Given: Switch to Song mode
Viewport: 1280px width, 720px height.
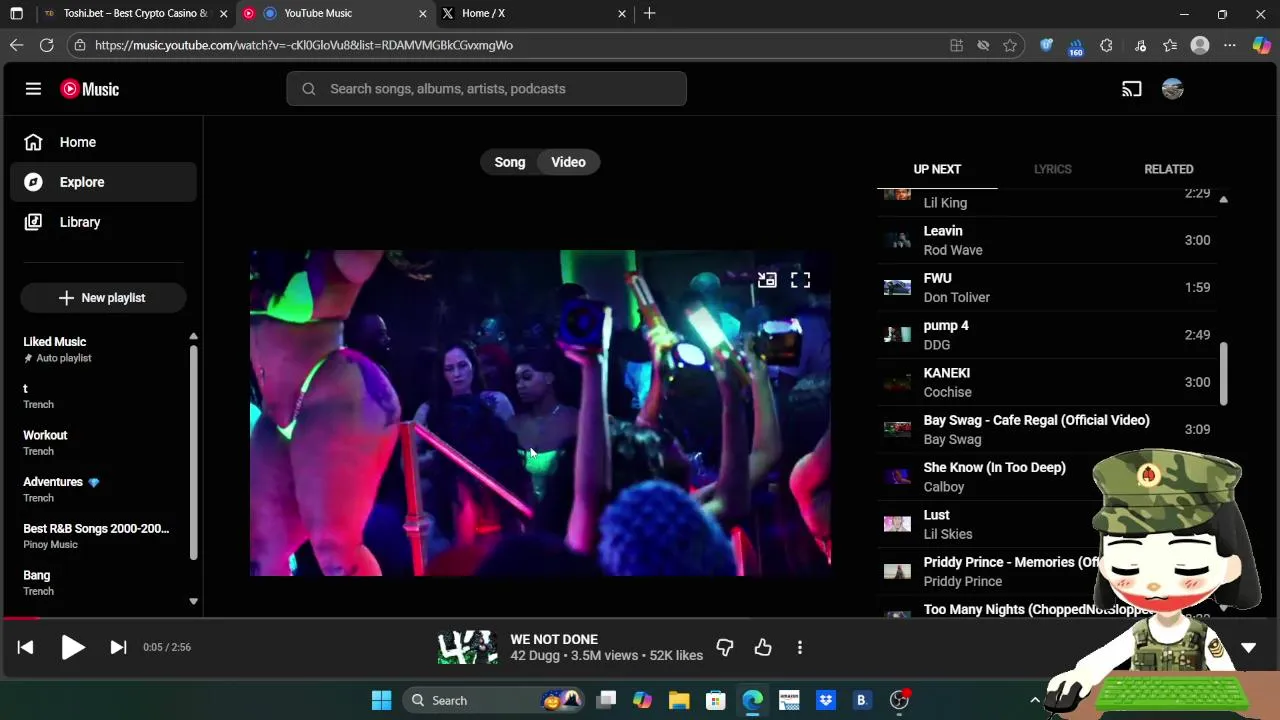Looking at the screenshot, I should (x=510, y=162).
